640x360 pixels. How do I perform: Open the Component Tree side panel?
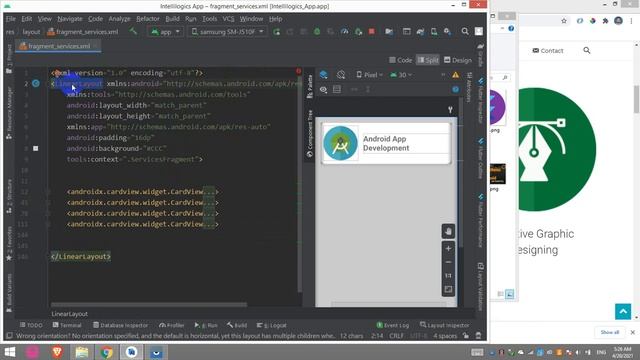[309, 133]
